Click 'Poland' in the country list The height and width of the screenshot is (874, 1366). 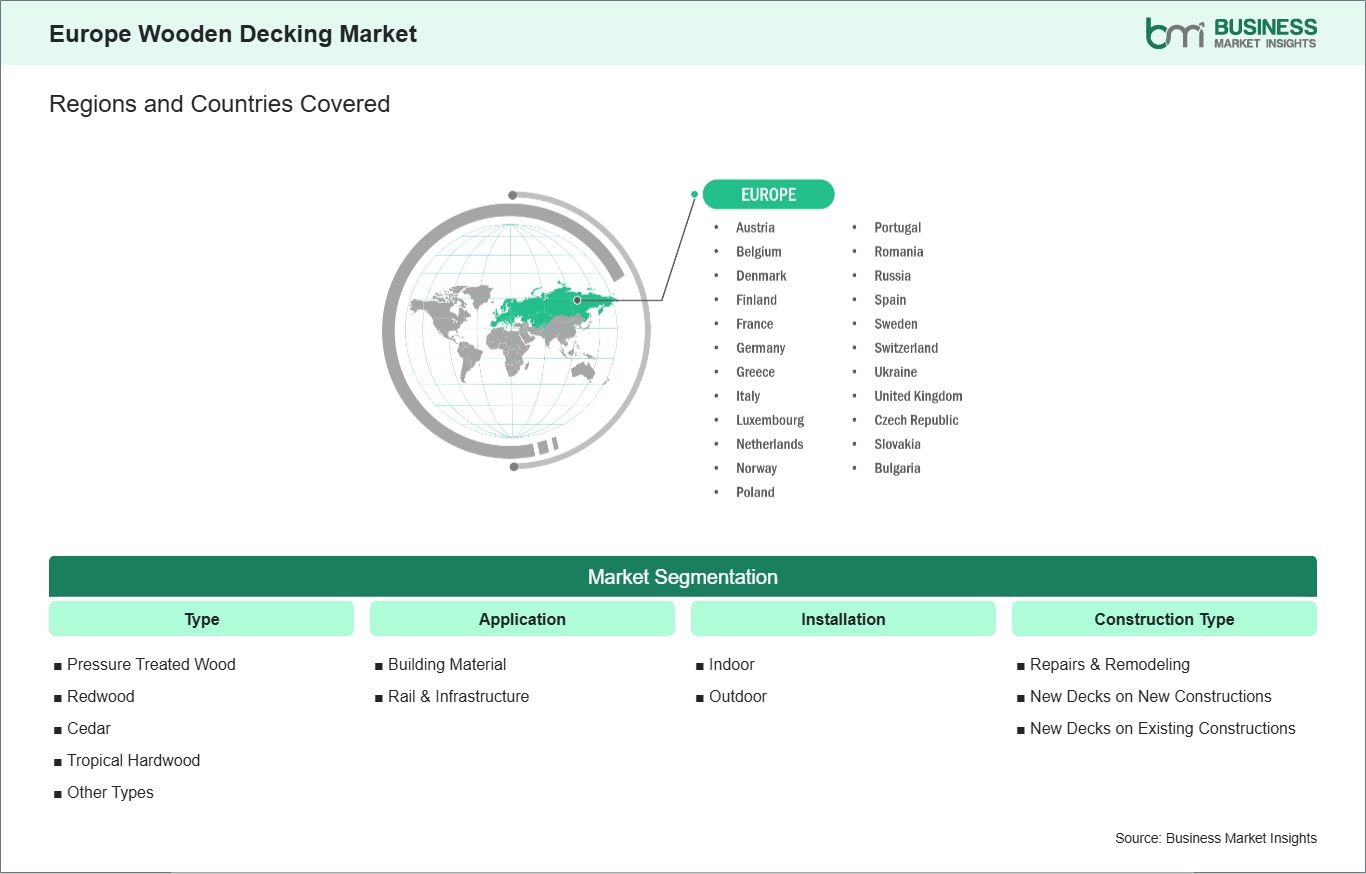755,492
